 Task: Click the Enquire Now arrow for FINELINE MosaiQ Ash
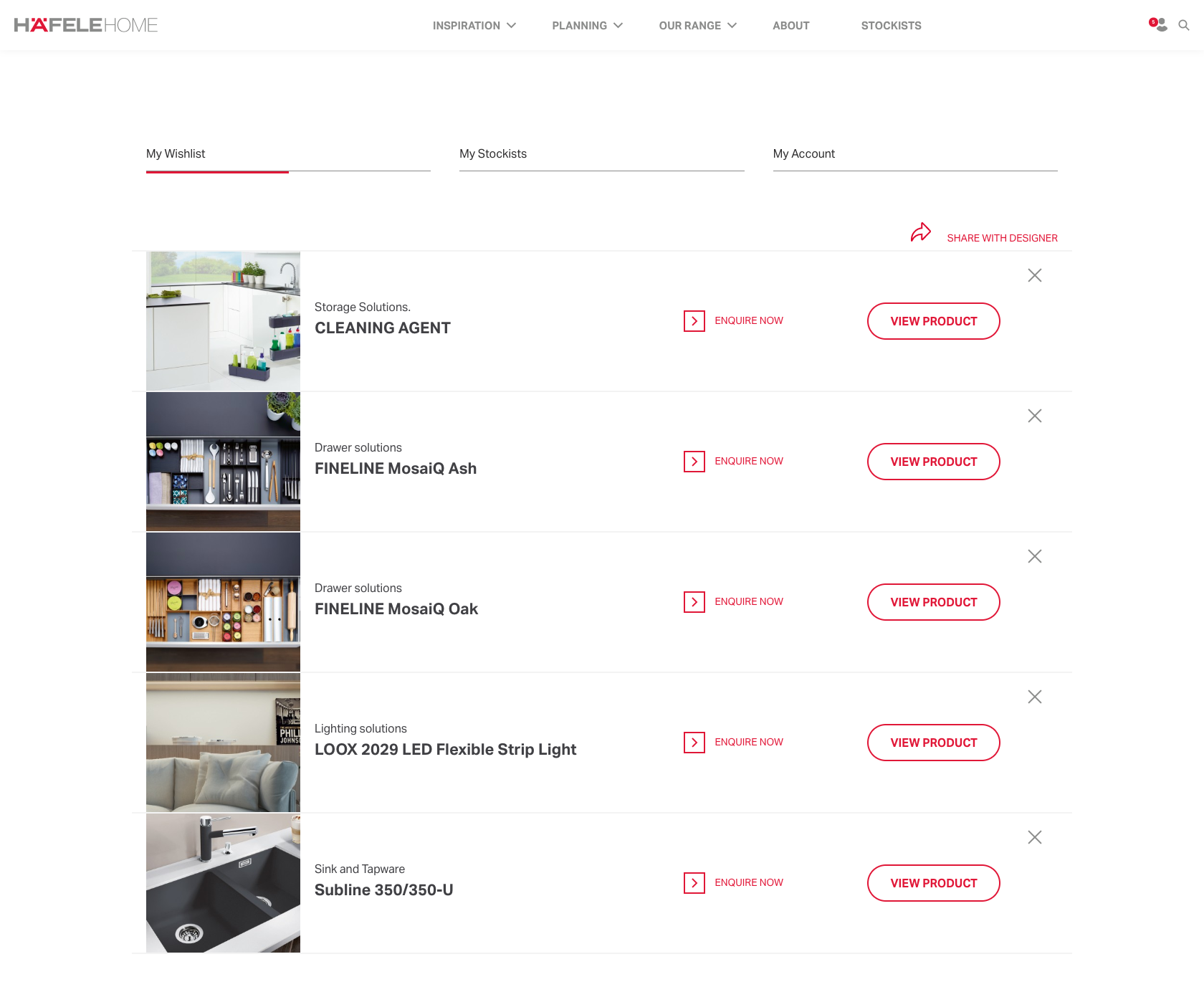click(694, 461)
